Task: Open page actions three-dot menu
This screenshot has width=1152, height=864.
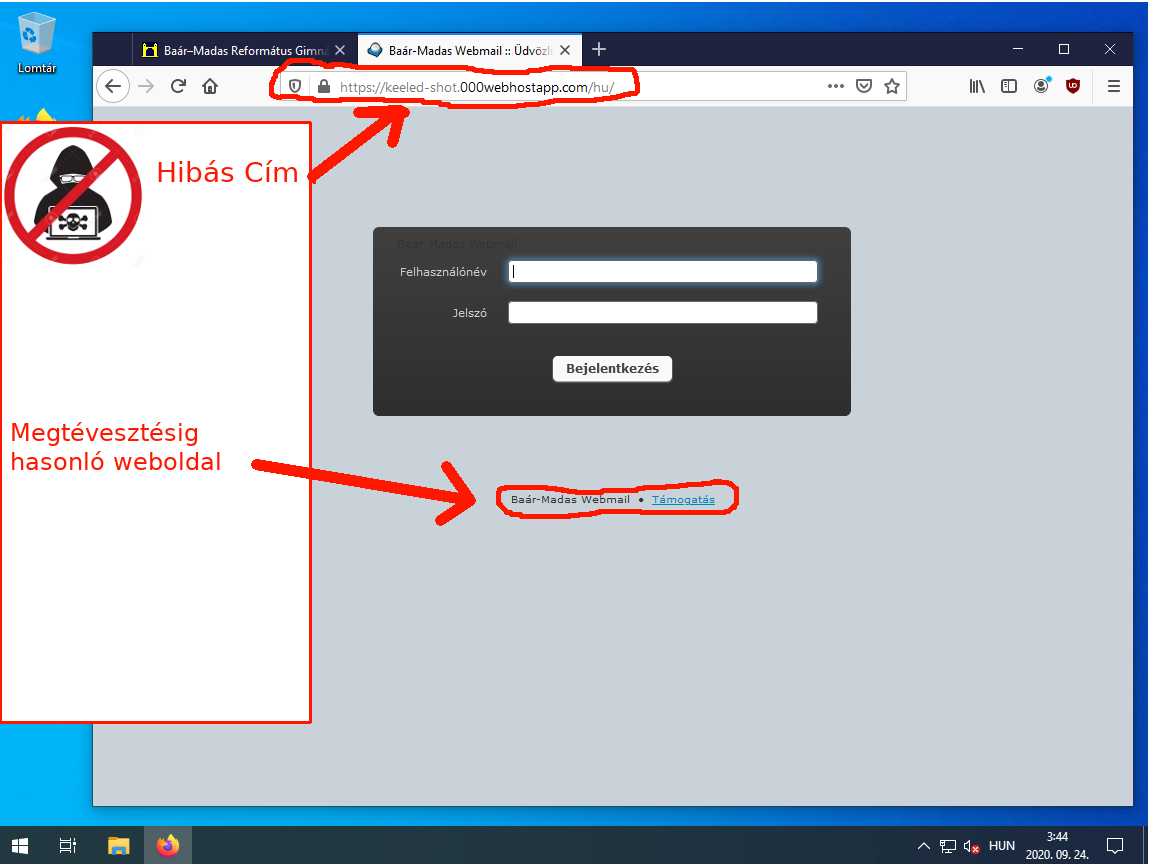Action: coord(836,87)
